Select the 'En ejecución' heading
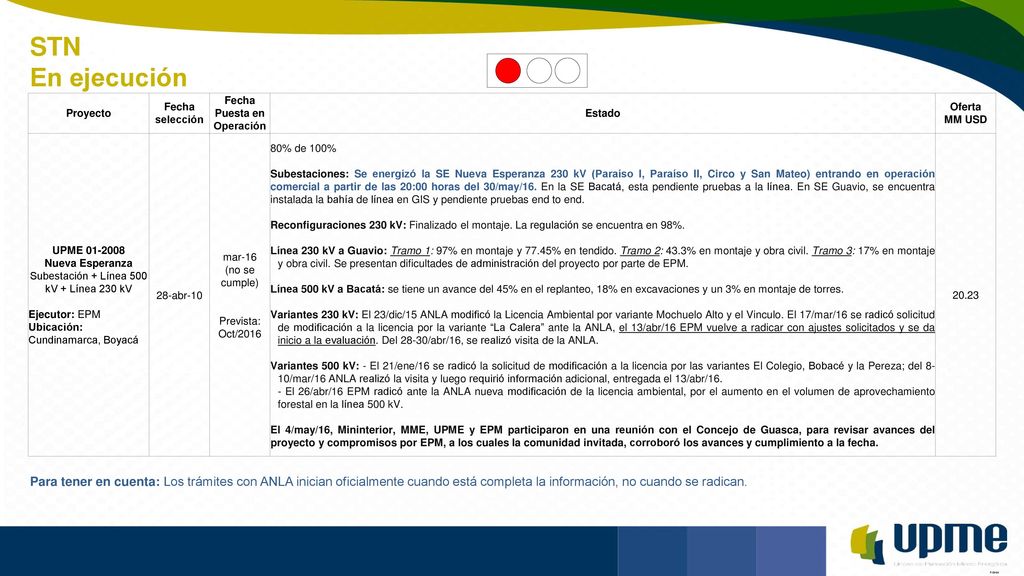The height and width of the screenshot is (576, 1024). 108,78
